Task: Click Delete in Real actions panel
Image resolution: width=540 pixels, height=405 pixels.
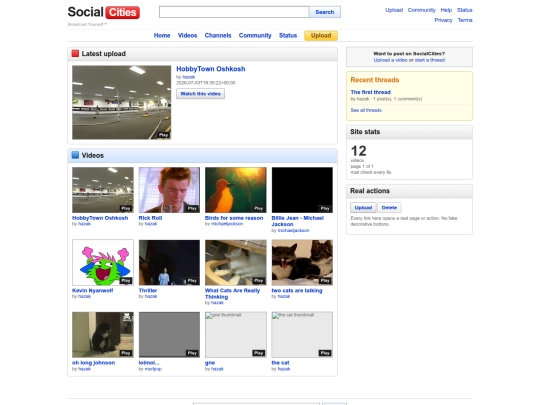Action: pos(389,208)
